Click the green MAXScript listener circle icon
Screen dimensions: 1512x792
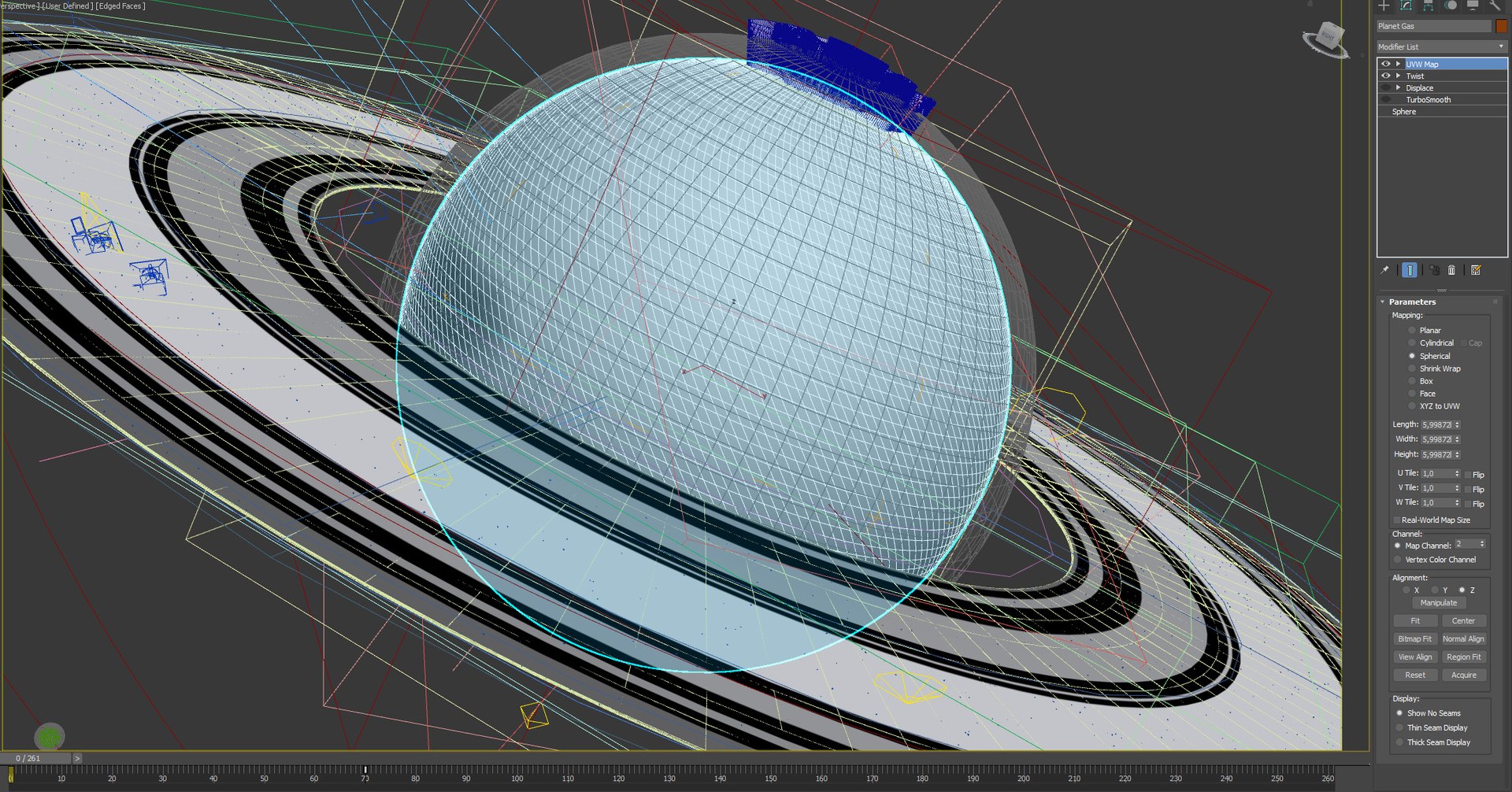click(x=49, y=738)
